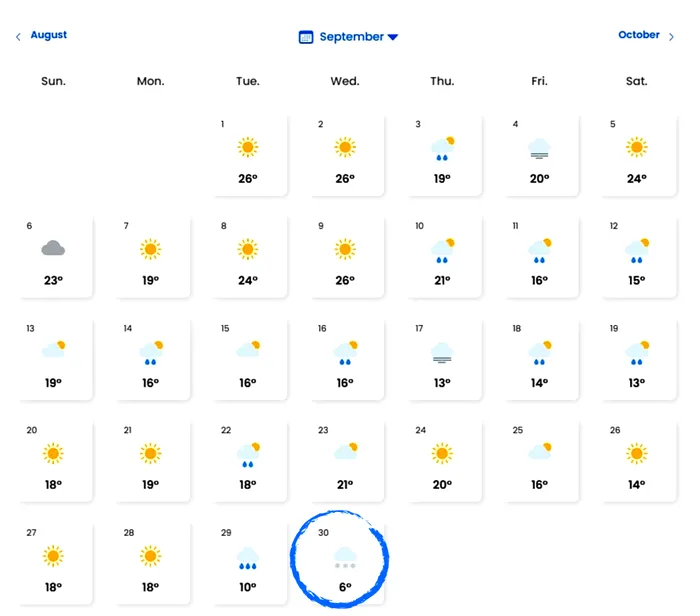Viewport: 700px width, 616px height.
Task: Select the partly cloudy icon on September 13
Action: [54, 349]
